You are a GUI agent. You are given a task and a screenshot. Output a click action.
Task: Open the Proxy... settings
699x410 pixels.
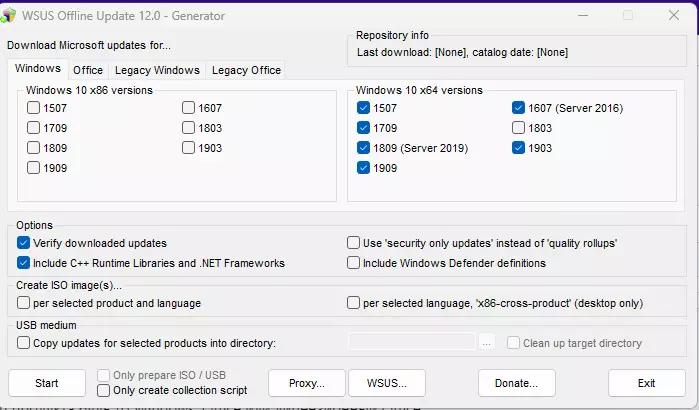coord(307,383)
